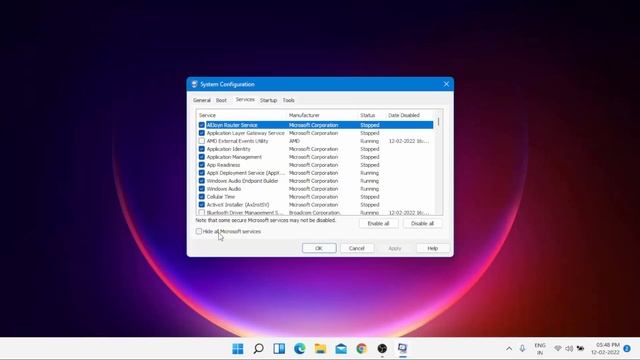Launch Microsoft Edge from the taskbar

coord(300,349)
